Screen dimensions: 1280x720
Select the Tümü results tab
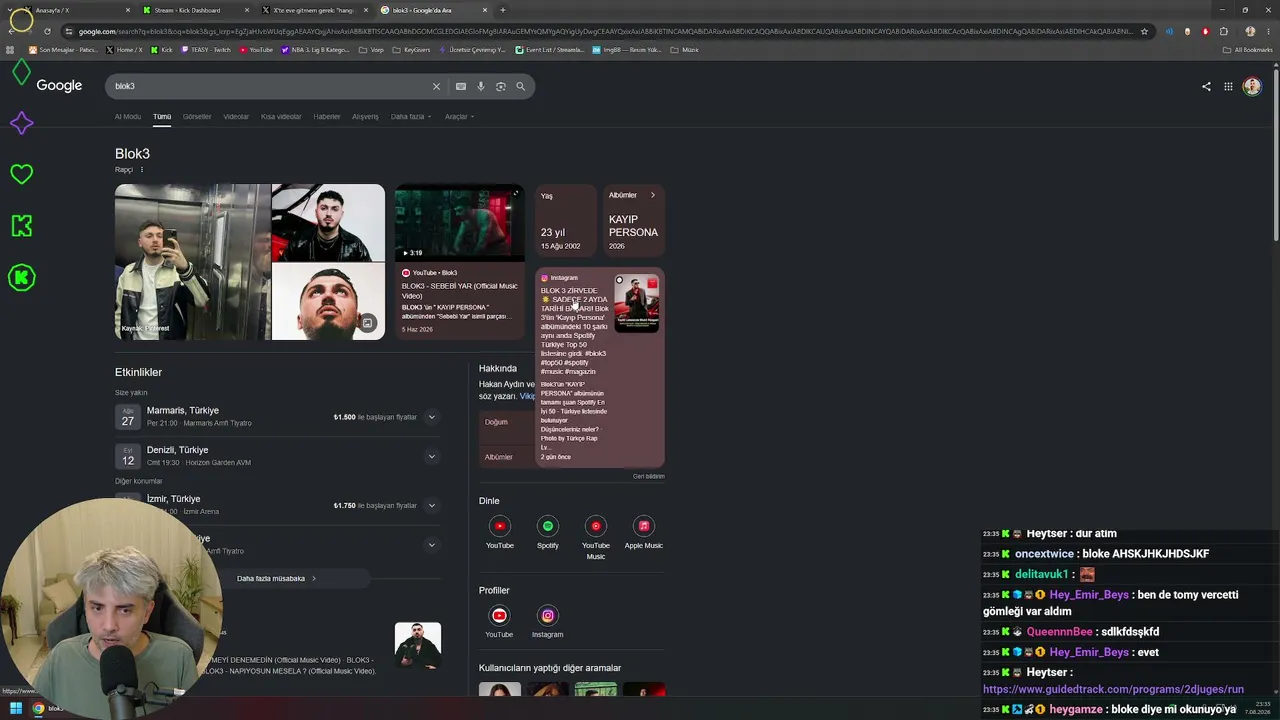click(162, 117)
